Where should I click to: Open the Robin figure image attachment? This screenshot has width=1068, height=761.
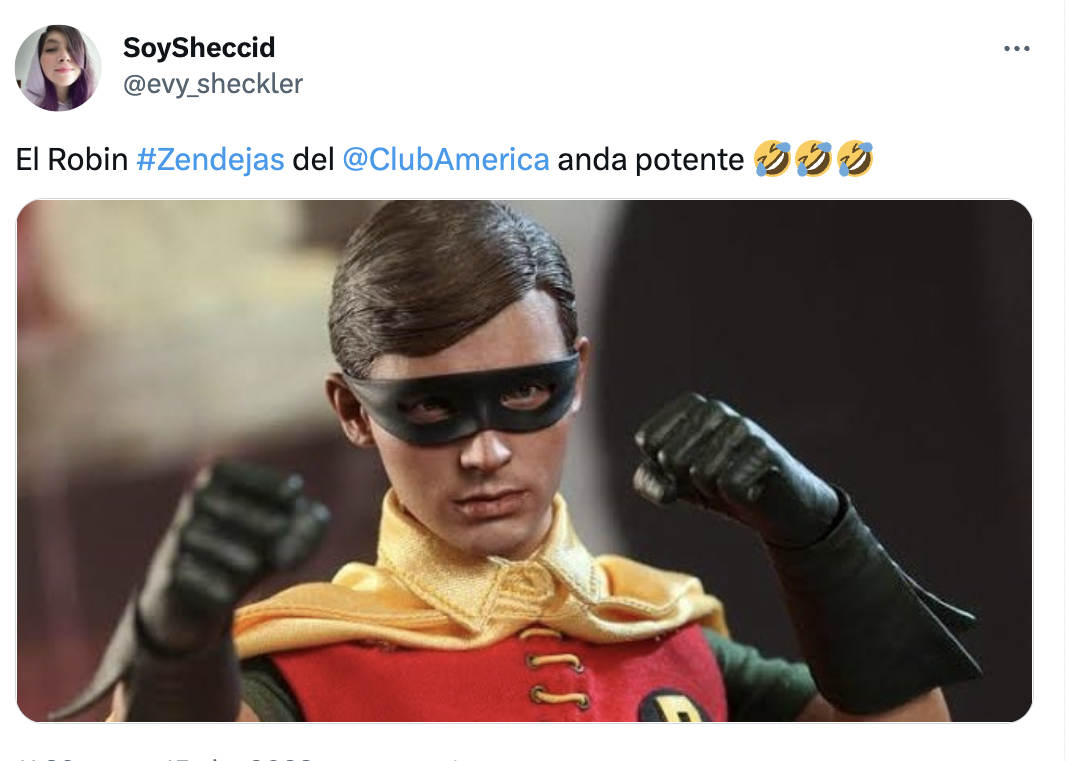524,461
